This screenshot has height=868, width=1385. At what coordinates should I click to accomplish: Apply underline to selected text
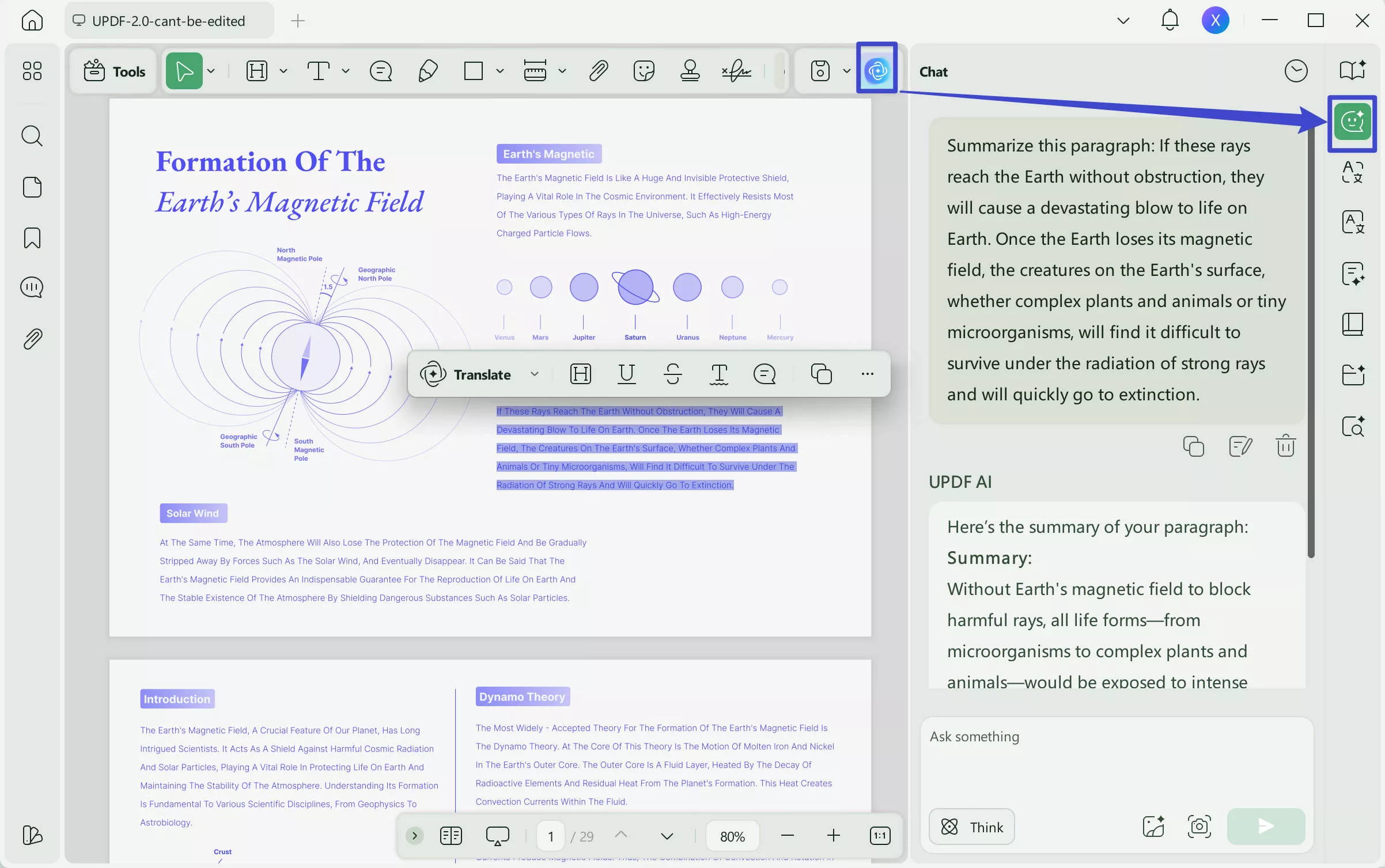pos(627,374)
